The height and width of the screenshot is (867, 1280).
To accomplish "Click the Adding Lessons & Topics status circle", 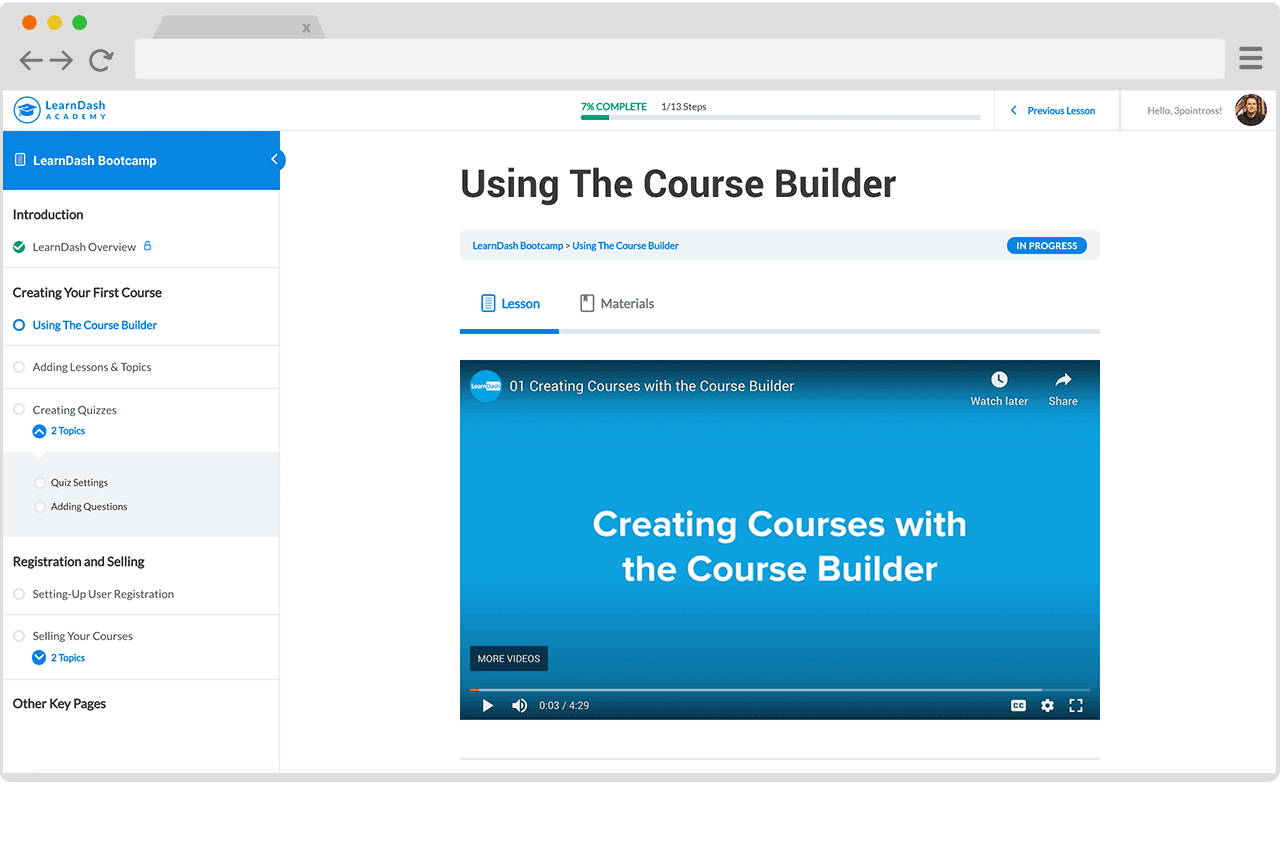I will pyautogui.click(x=19, y=367).
